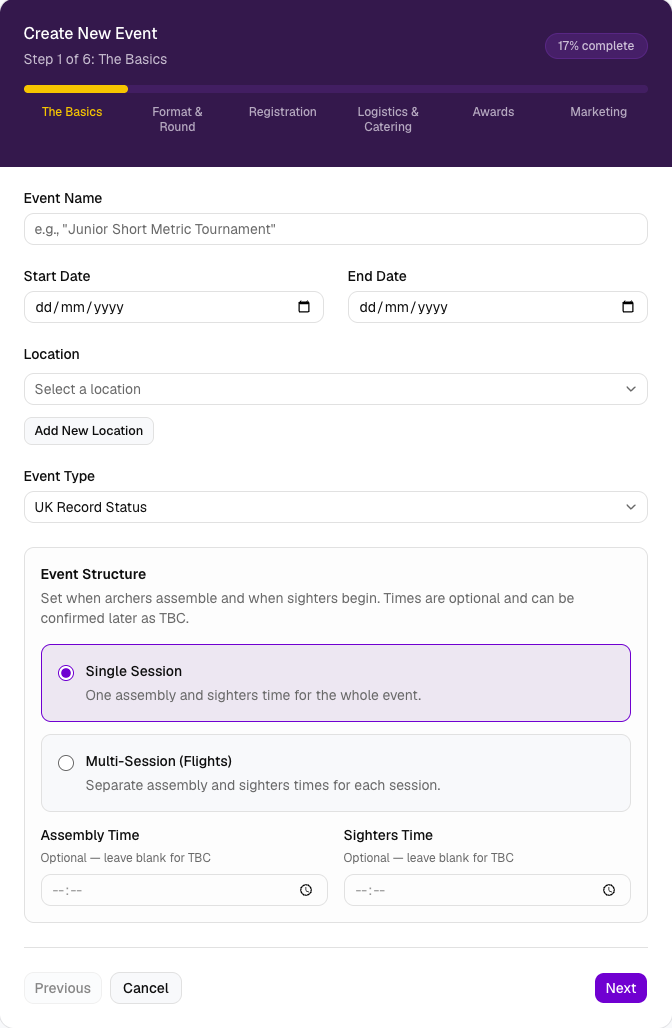Image resolution: width=672 pixels, height=1028 pixels.
Task: Focus the Sighters Time input field
Action: point(487,890)
